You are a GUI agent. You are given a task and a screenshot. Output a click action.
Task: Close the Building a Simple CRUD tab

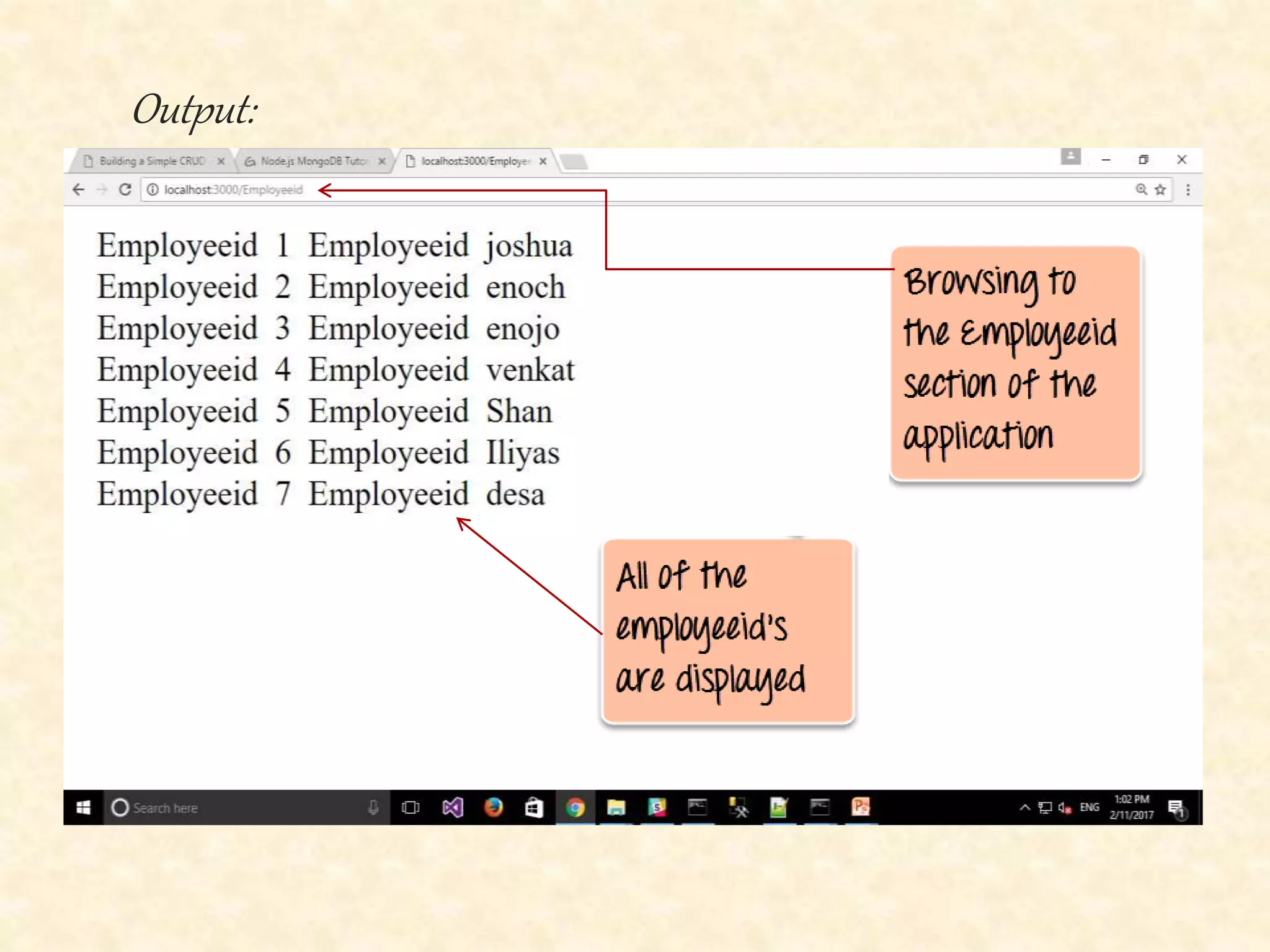coord(221,161)
